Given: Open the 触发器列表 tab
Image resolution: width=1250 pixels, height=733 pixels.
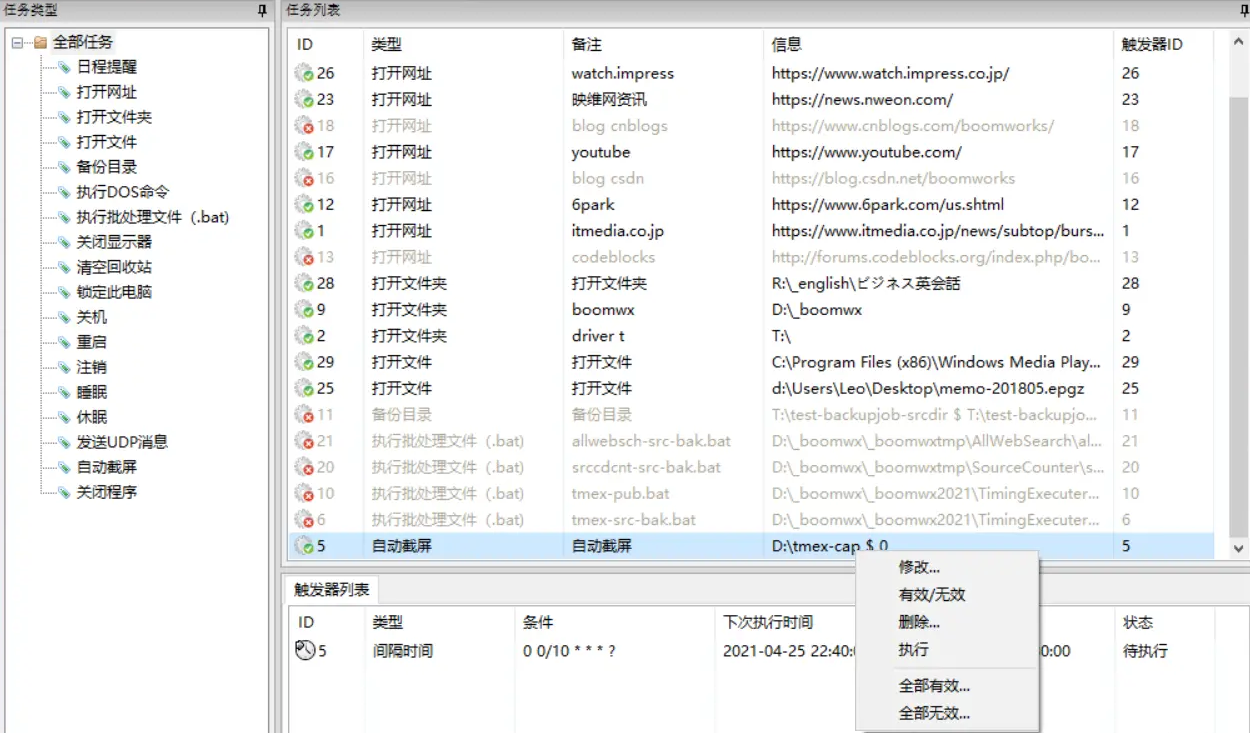Looking at the screenshot, I should point(331,590).
